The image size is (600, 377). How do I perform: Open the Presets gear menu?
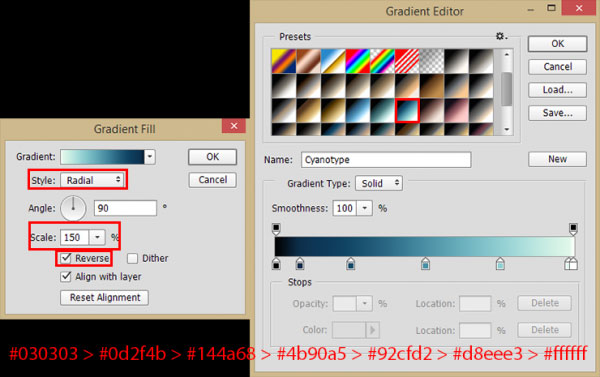pos(501,36)
